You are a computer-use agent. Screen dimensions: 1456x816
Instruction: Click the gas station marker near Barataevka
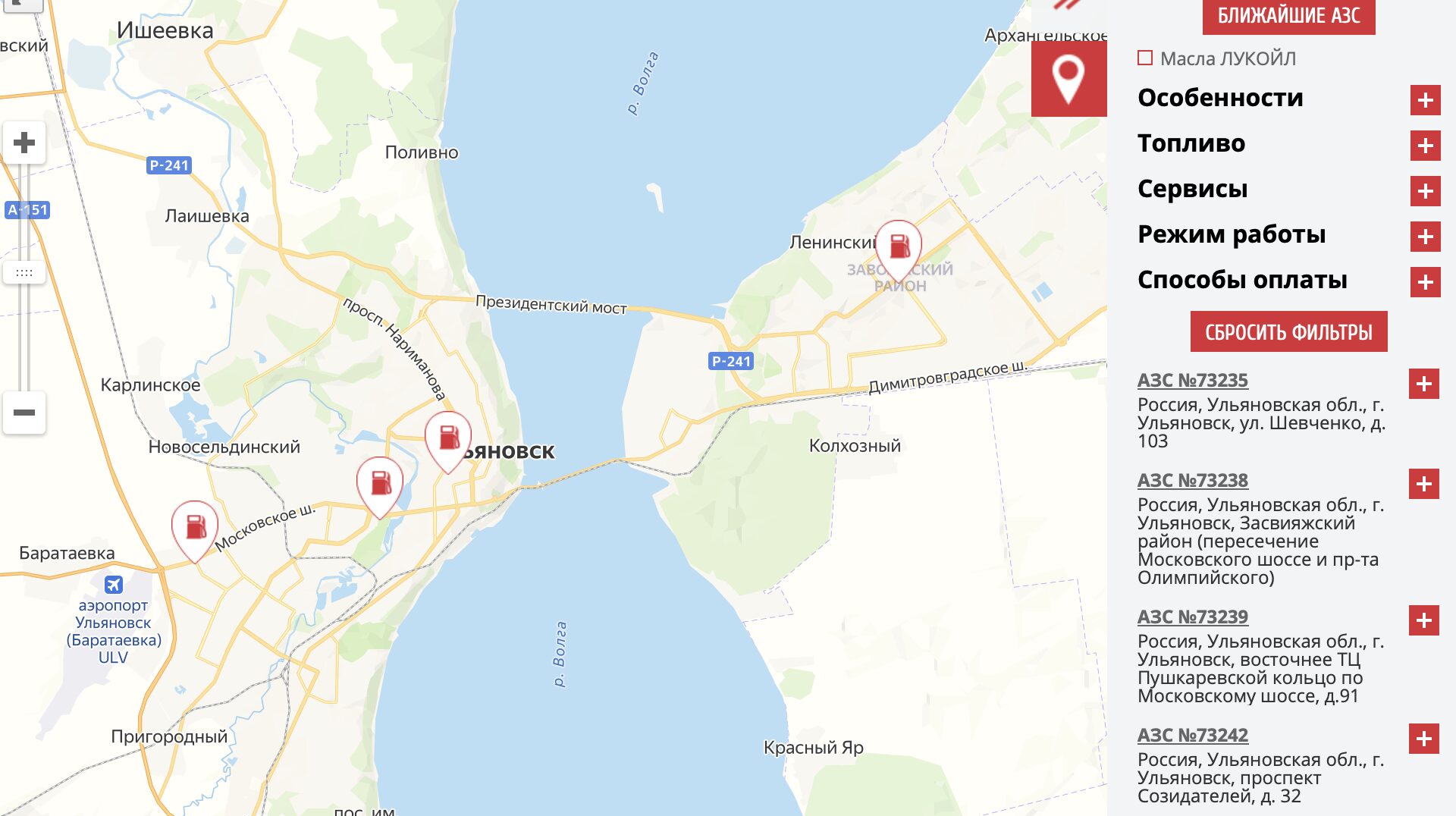pyautogui.click(x=195, y=531)
